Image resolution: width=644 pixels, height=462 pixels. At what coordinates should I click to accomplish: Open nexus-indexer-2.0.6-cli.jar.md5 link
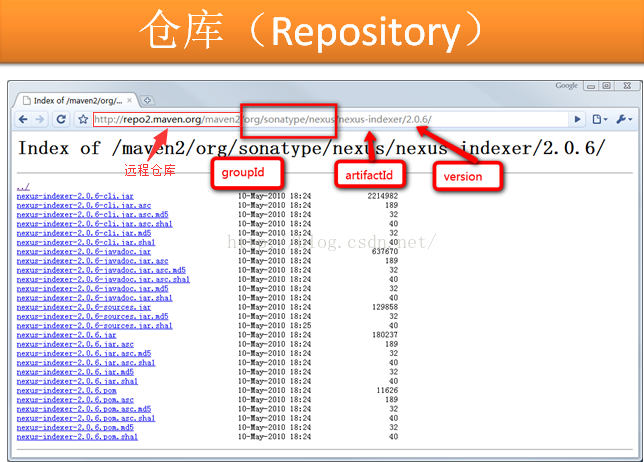84,233
